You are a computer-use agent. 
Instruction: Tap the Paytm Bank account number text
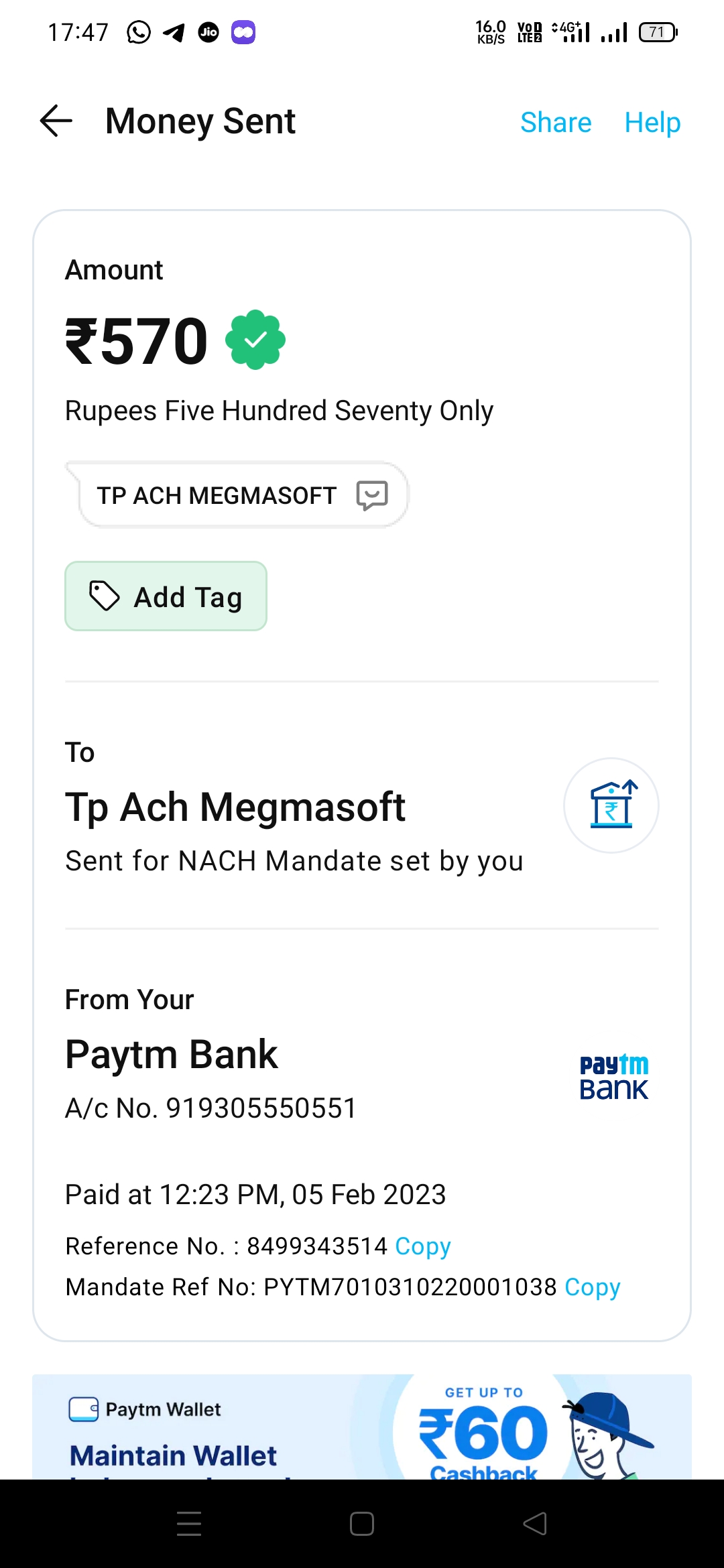(211, 1108)
